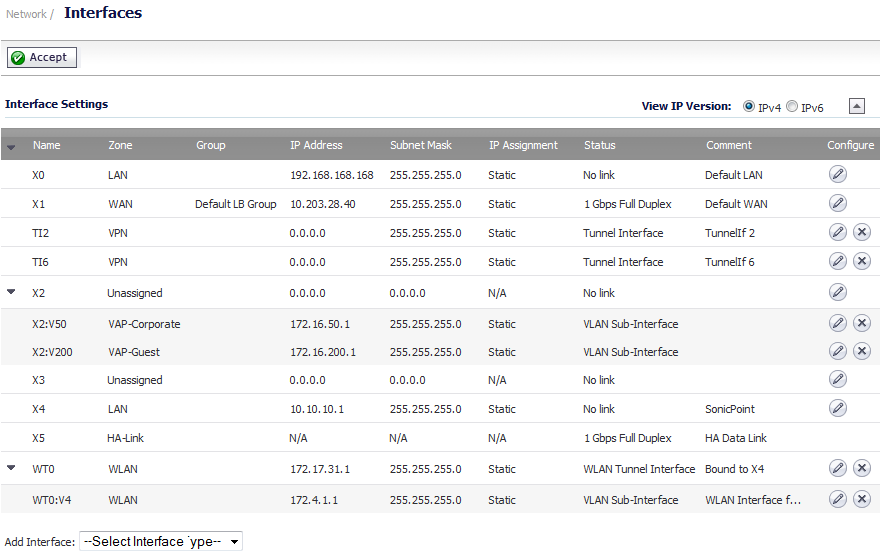
Task: Edit the X2:V200 VAP-Guest sub-interface
Action: (838, 351)
